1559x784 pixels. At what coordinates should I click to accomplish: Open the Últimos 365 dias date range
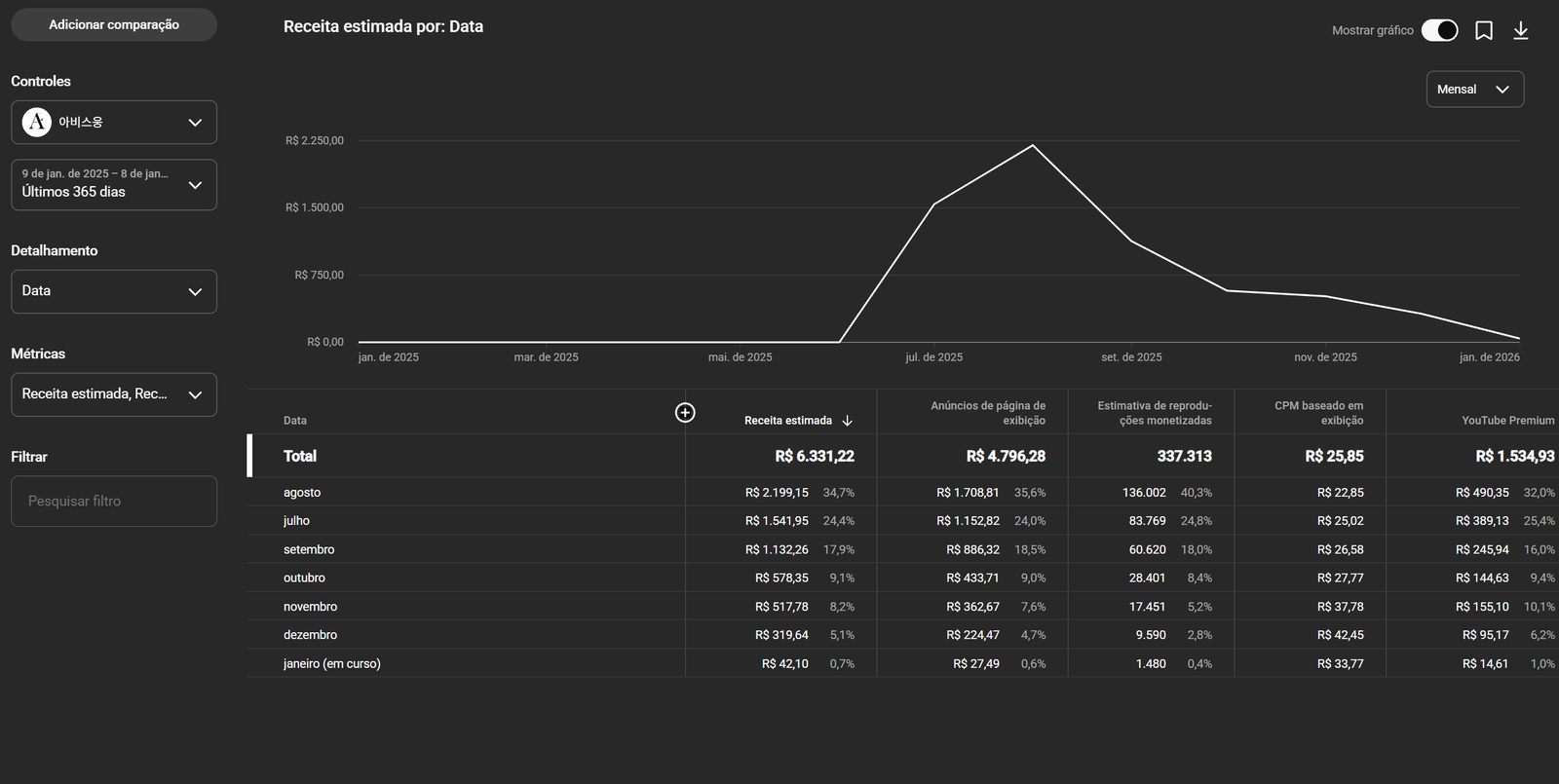[x=114, y=184]
